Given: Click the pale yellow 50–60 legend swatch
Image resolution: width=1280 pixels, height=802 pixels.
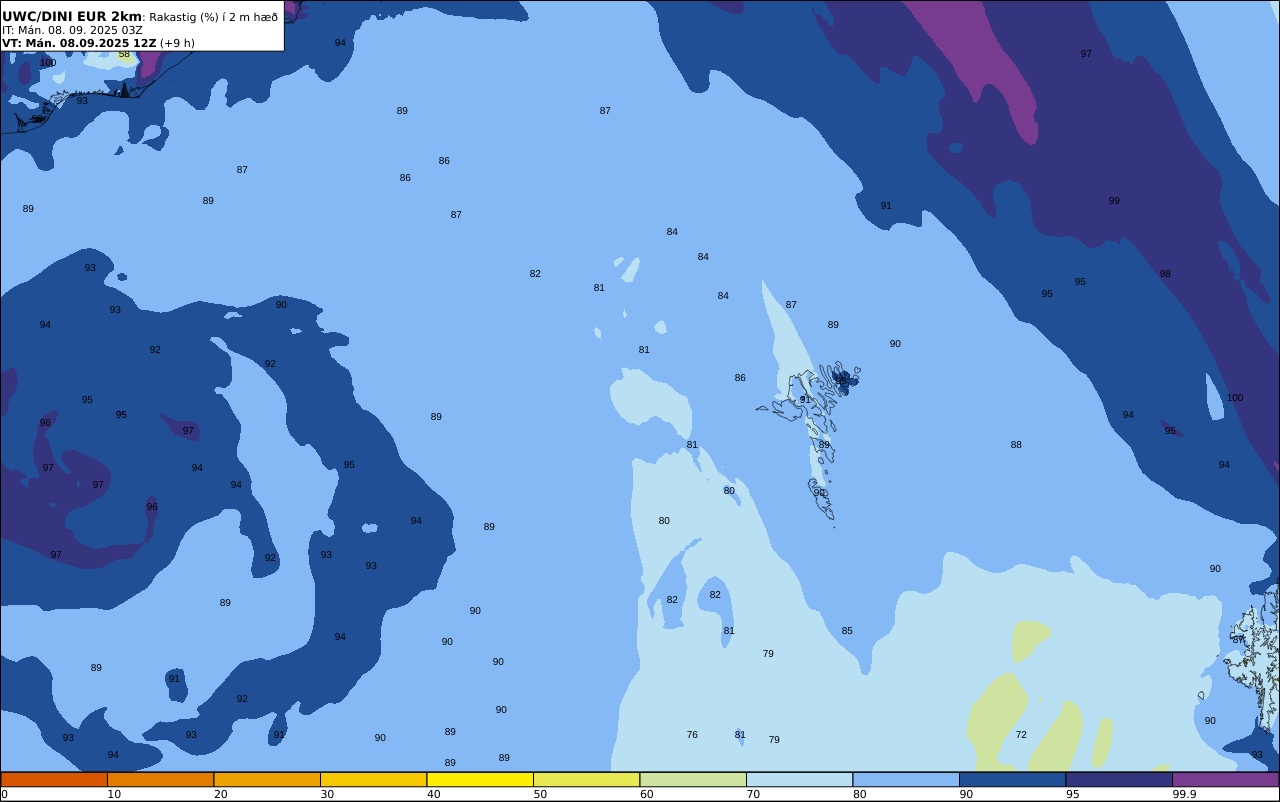Looking at the screenshot, I should (586, 779).
